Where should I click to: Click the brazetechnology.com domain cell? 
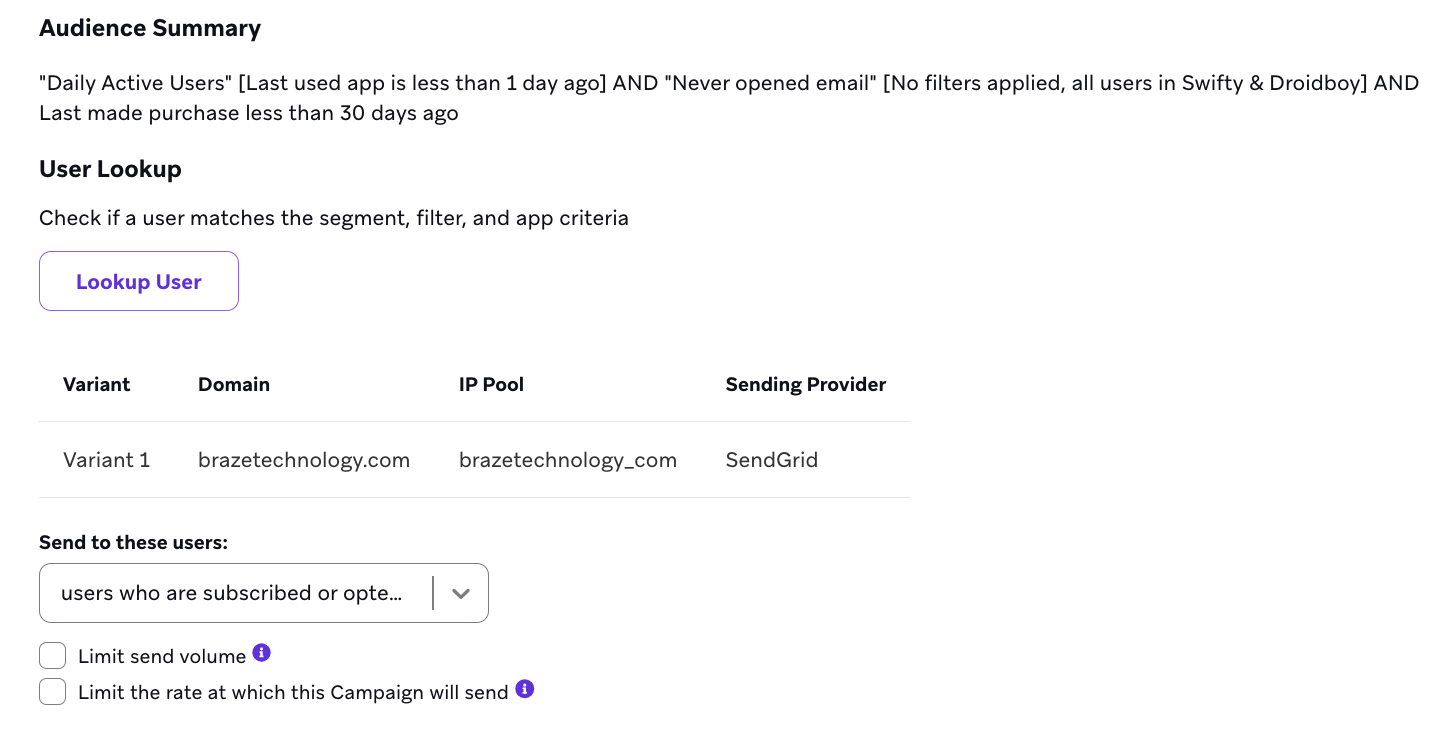tap(304, 460)
